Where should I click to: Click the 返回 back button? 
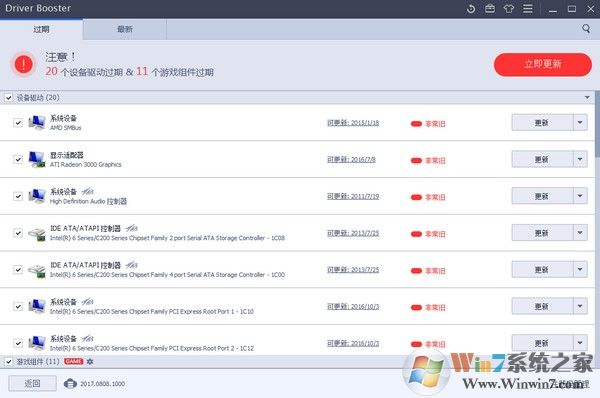tap(33, 383)
